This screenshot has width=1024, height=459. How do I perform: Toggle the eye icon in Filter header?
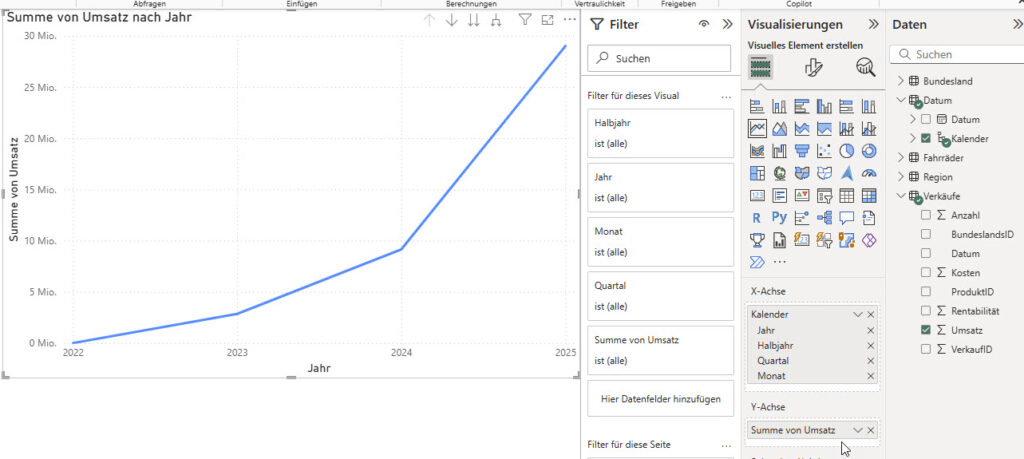[704, 24]
